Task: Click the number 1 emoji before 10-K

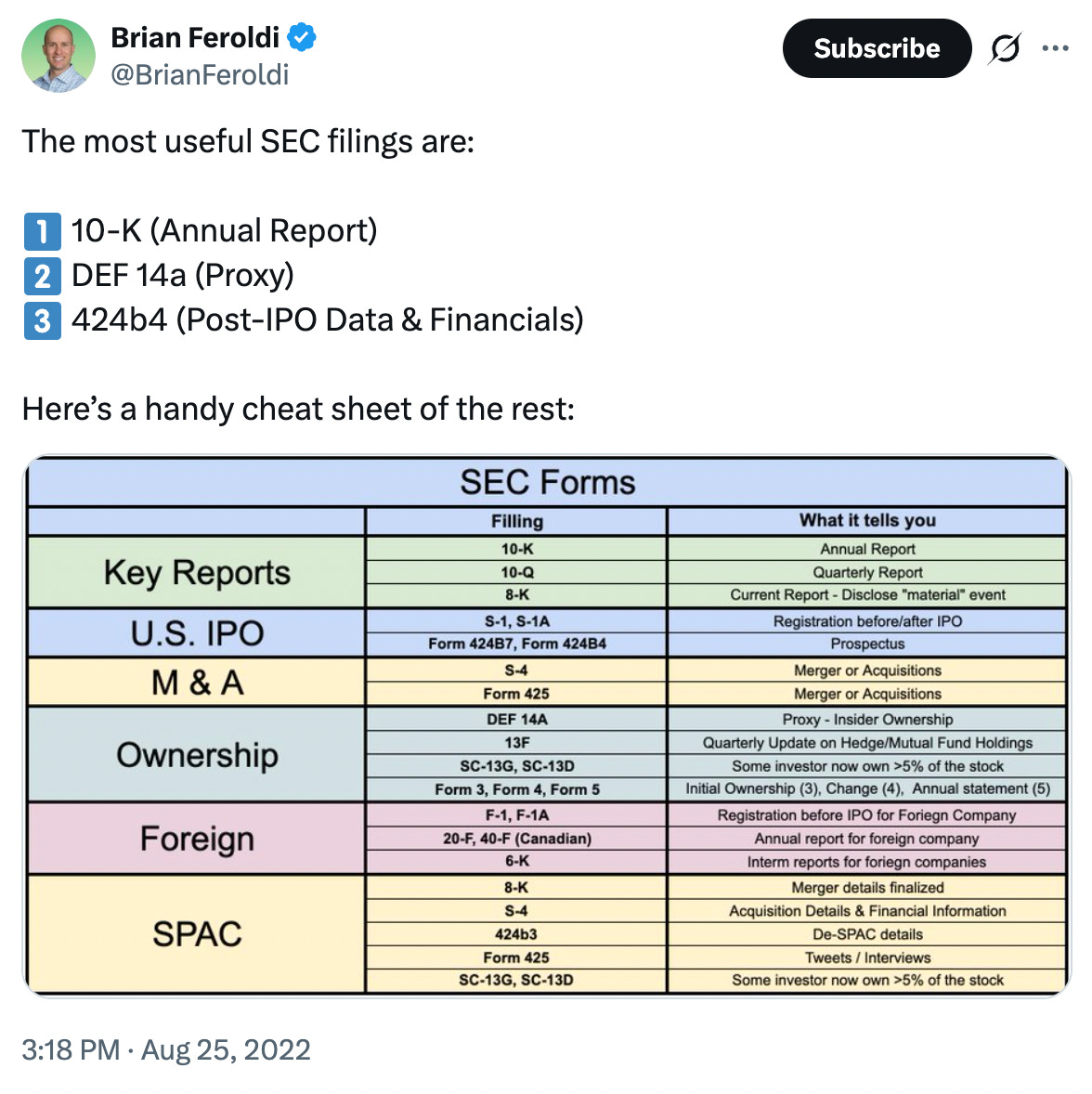Action: click(x=42, y=231)
